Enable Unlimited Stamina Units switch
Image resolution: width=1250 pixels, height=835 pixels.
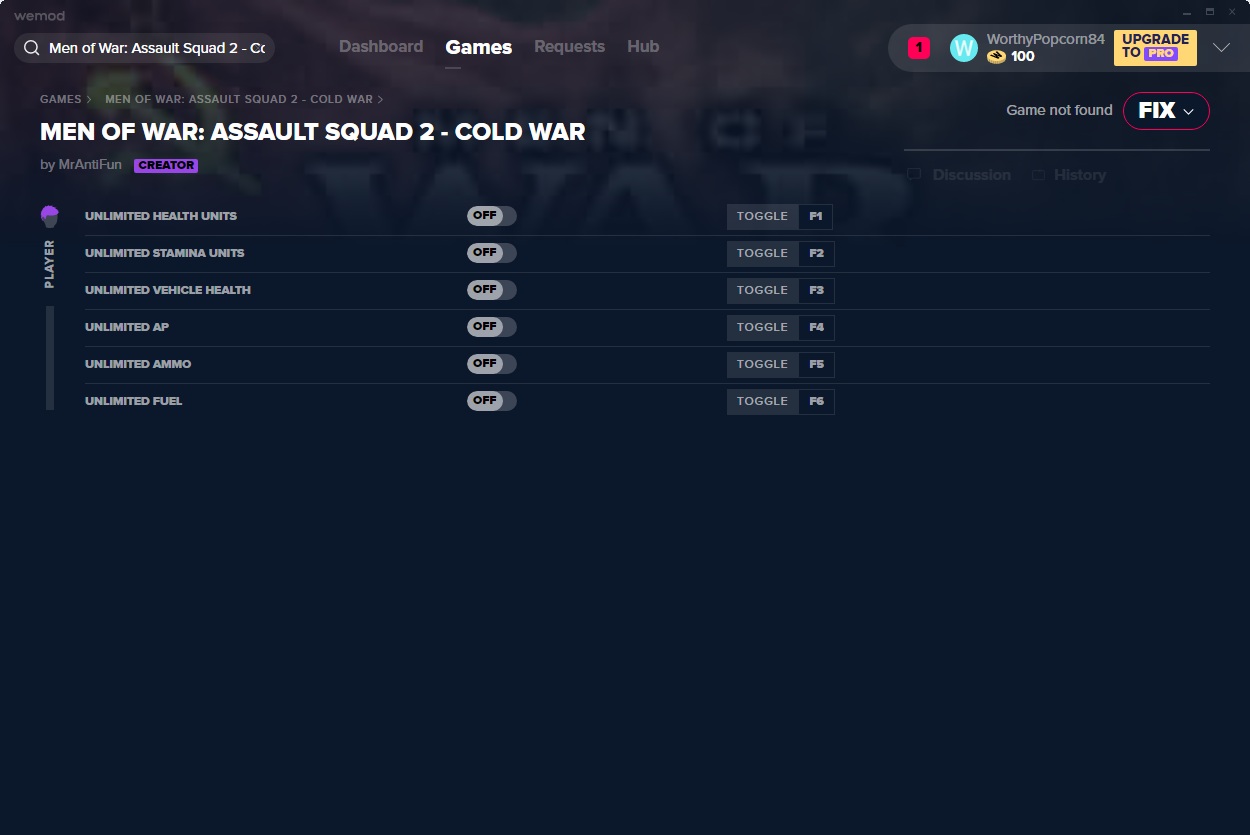[x=492, y=253]
